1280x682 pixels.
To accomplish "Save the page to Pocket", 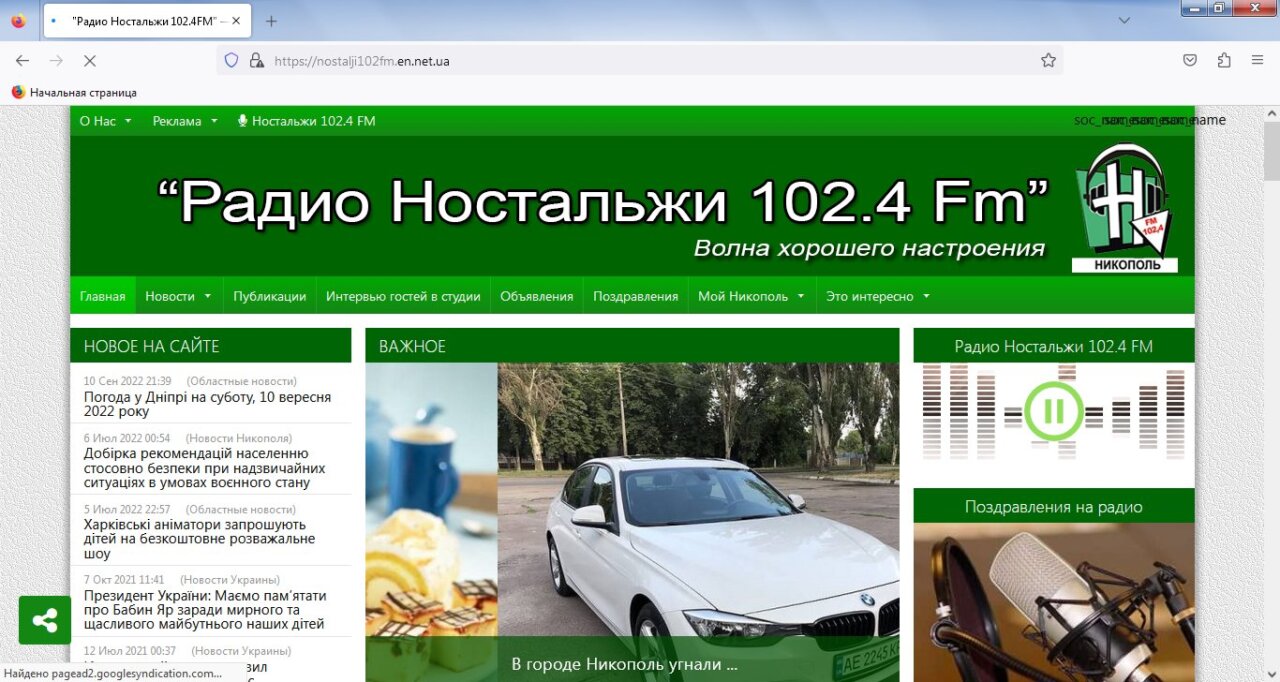I will 1190,61.
